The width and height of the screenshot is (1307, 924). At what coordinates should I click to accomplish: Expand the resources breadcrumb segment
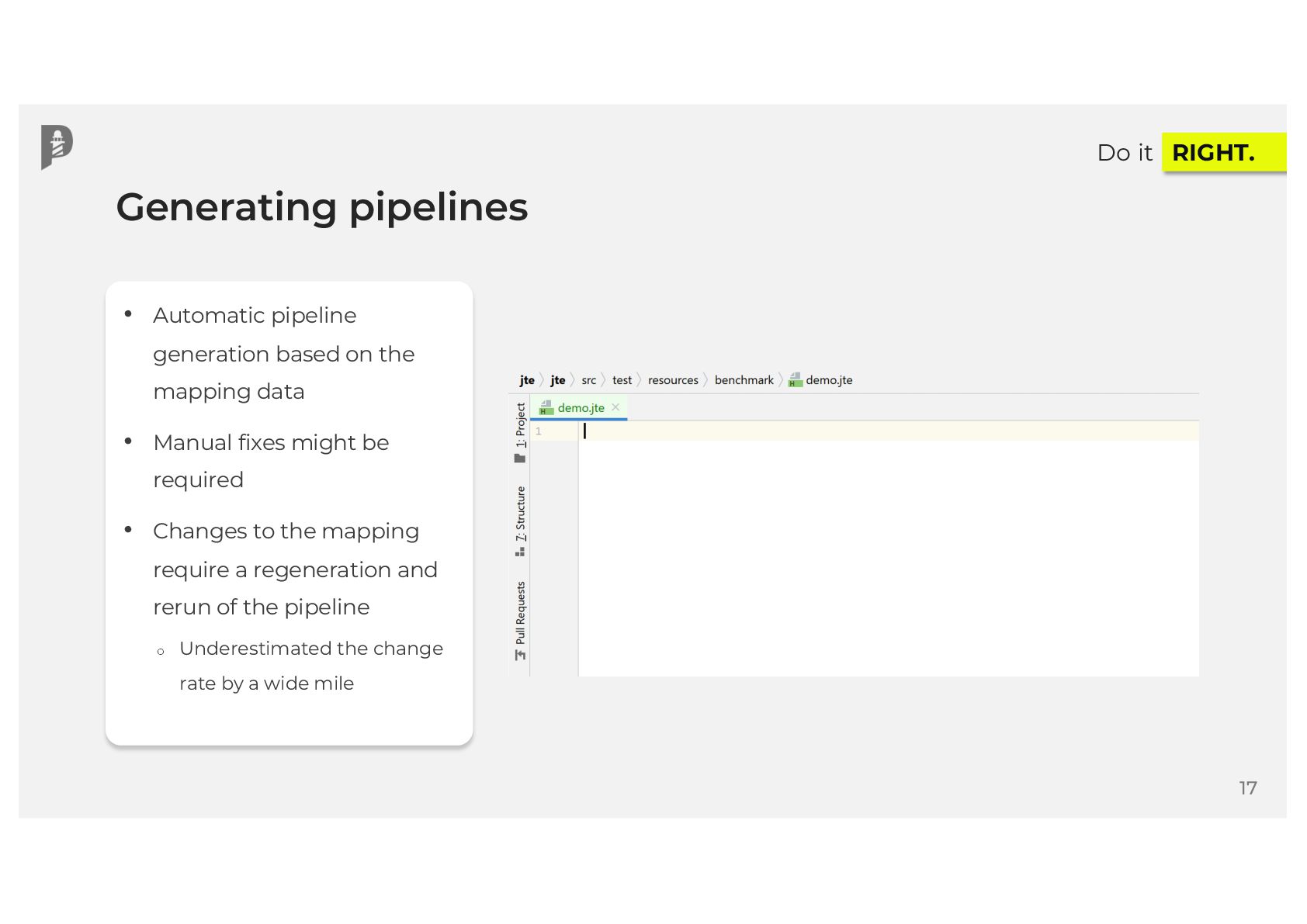point(673,380)
